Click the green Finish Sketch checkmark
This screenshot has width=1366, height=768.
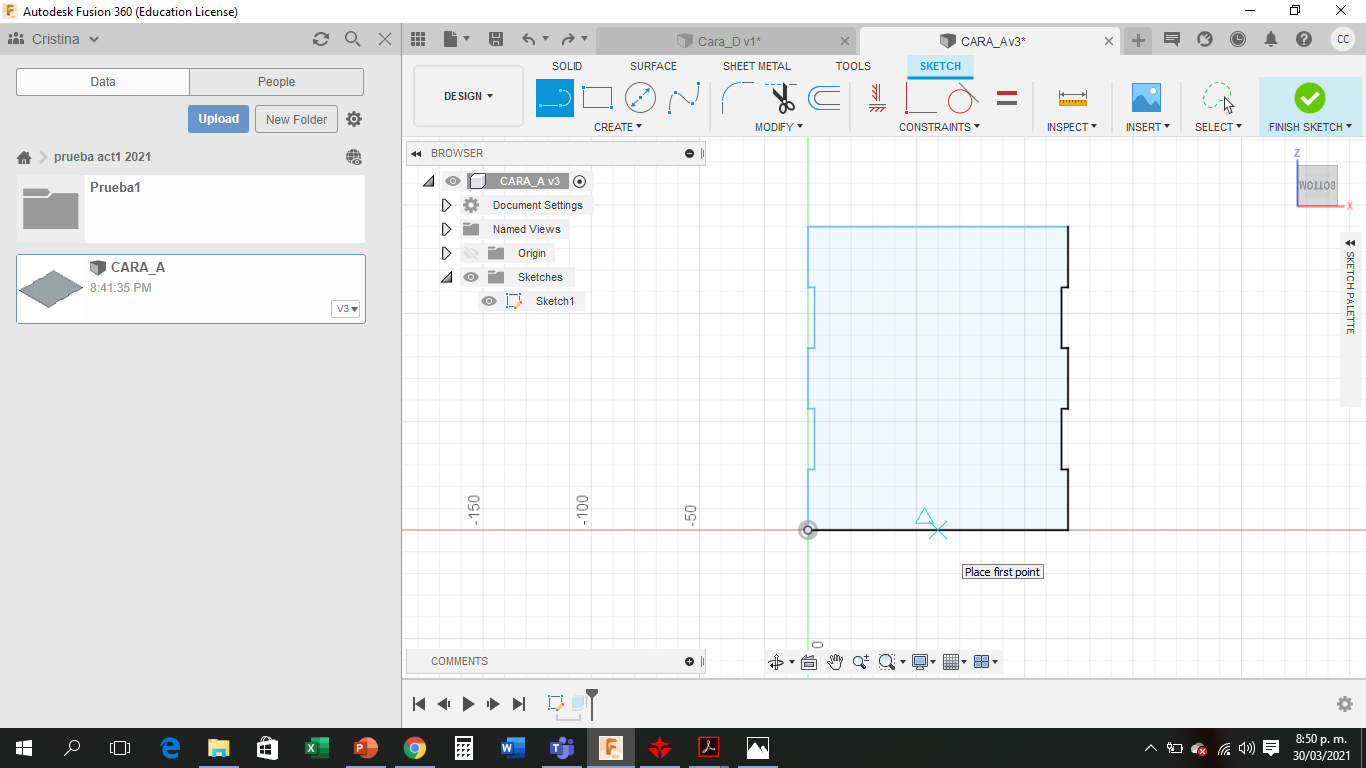[1309, 98]
